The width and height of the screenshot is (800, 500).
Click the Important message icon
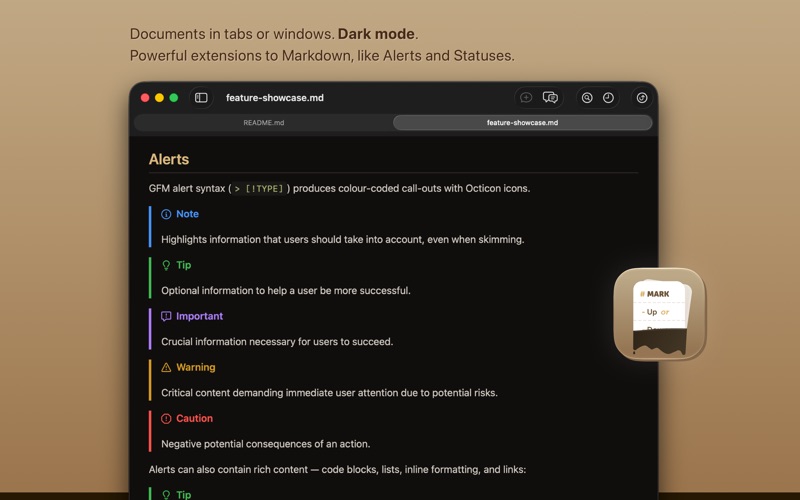(166, 316)
